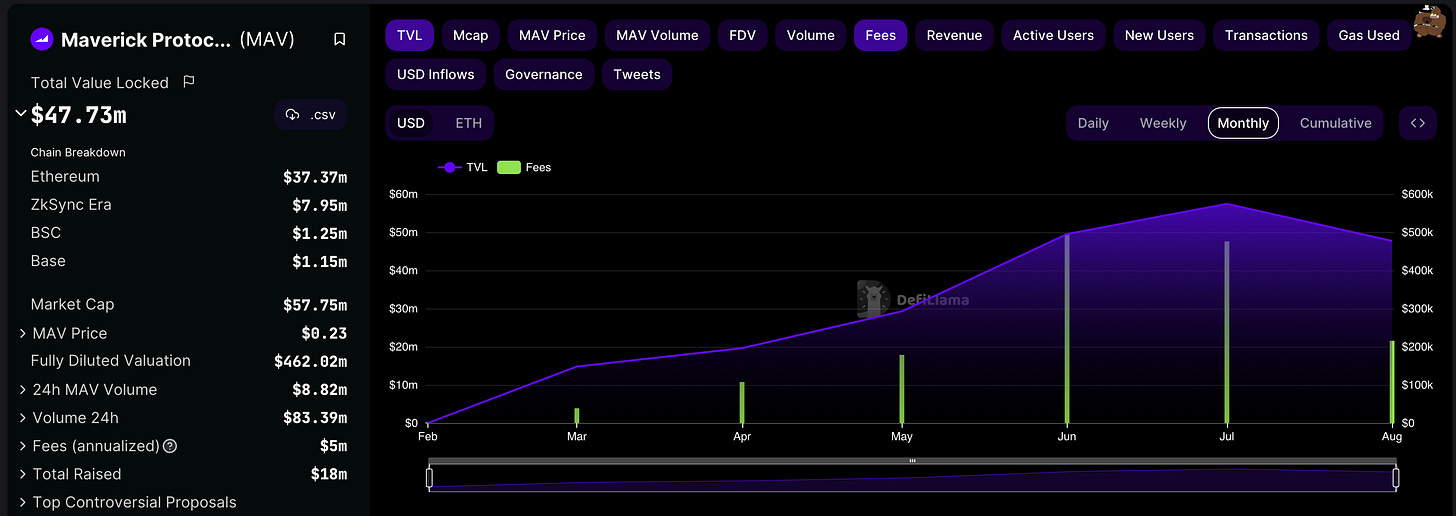The width and height of the screenshot is (1456, 516).
Task: Open the embed code icon button
Action: coord(1417,123)
